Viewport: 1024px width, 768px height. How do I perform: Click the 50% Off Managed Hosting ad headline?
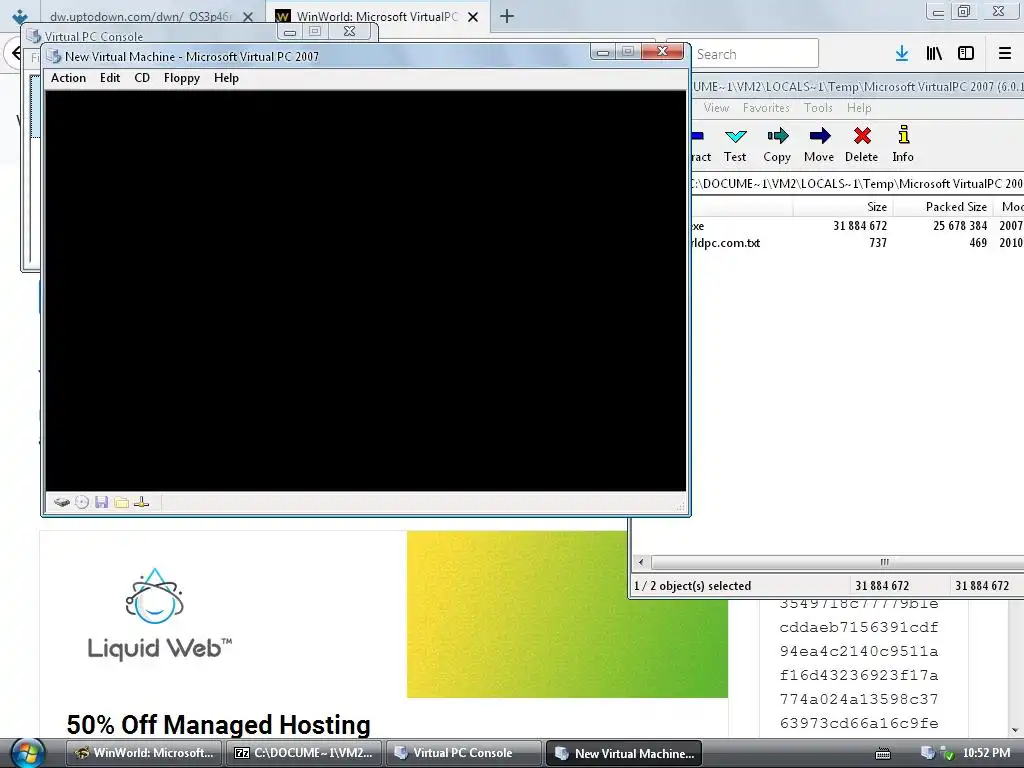[218, 725]
